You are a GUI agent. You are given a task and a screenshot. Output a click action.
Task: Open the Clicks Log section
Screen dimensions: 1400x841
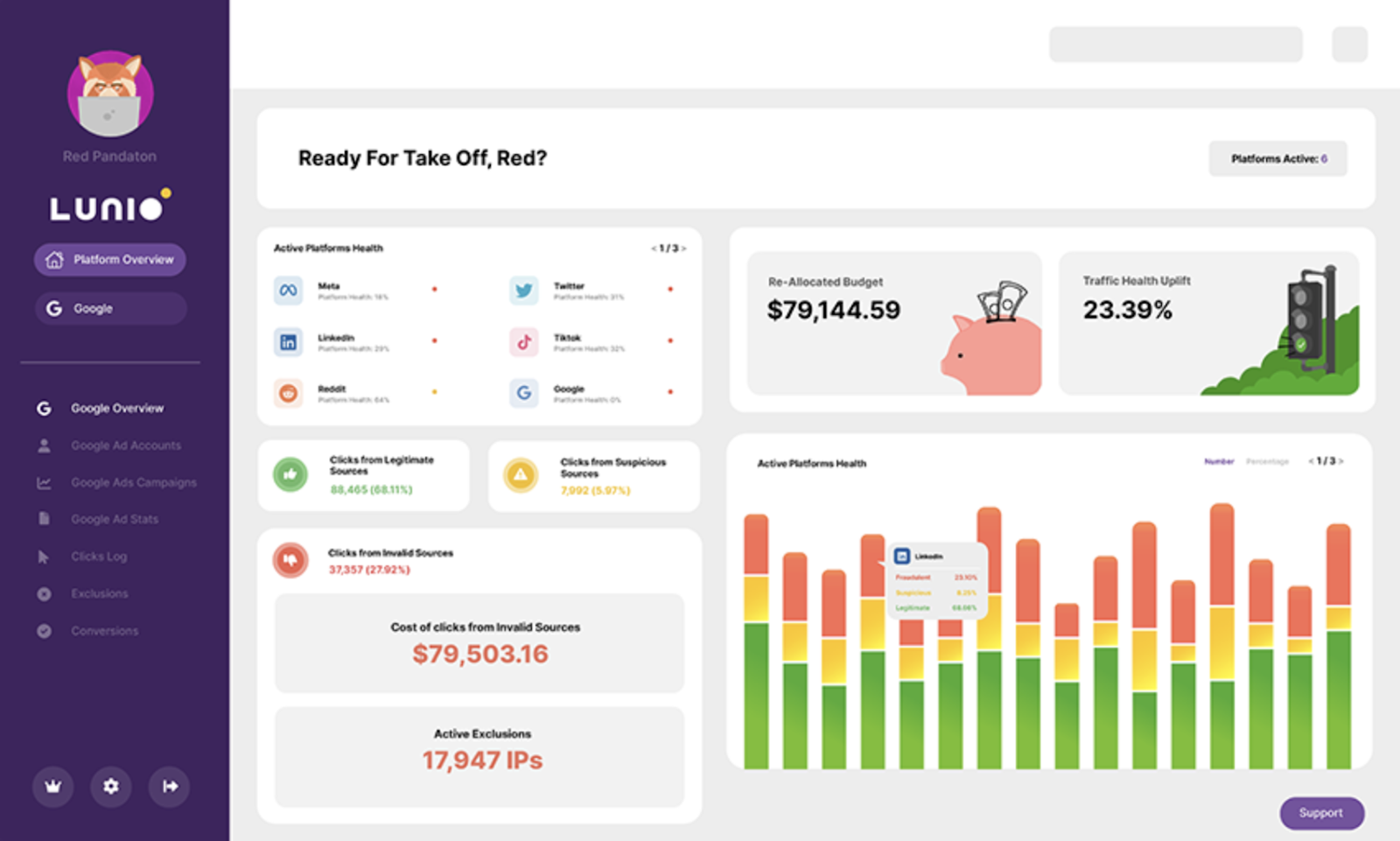(x=99, y=557)
